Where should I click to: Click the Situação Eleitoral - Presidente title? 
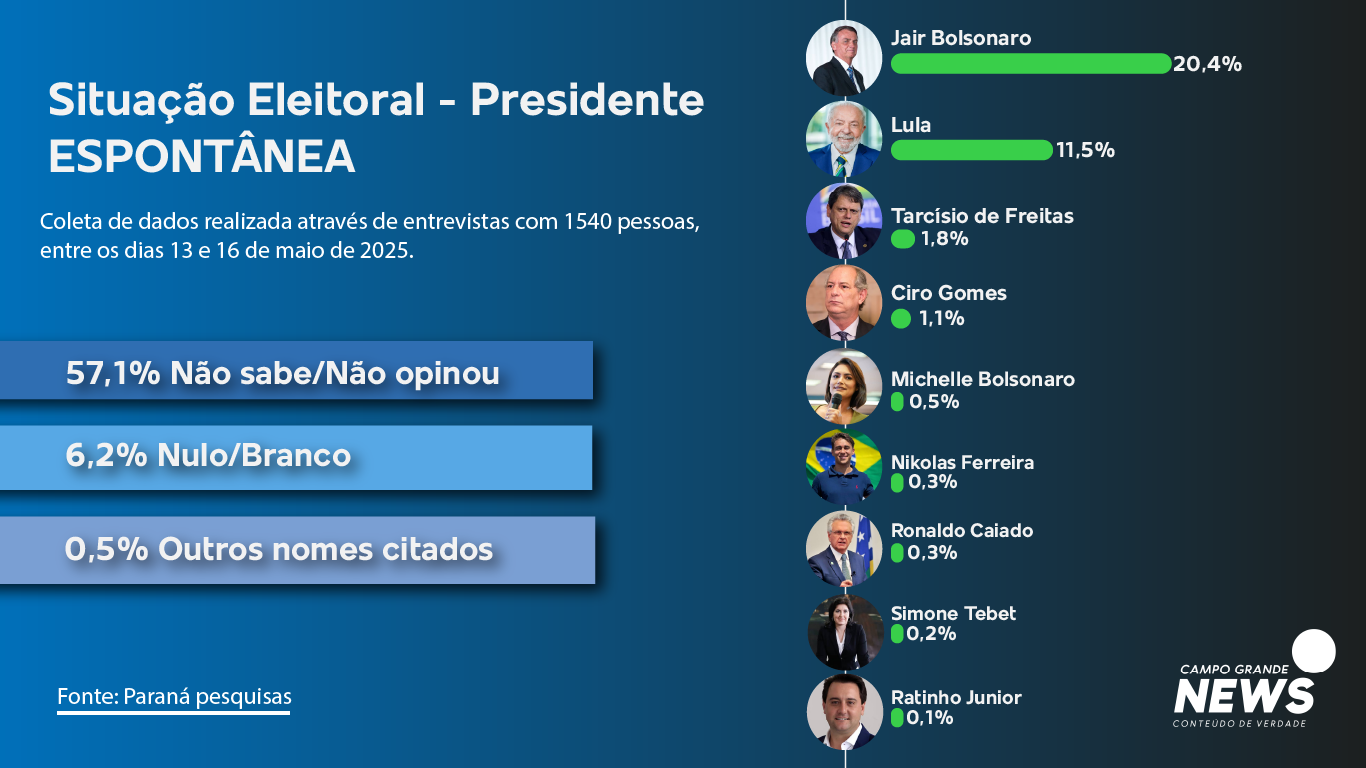point(376,100)
